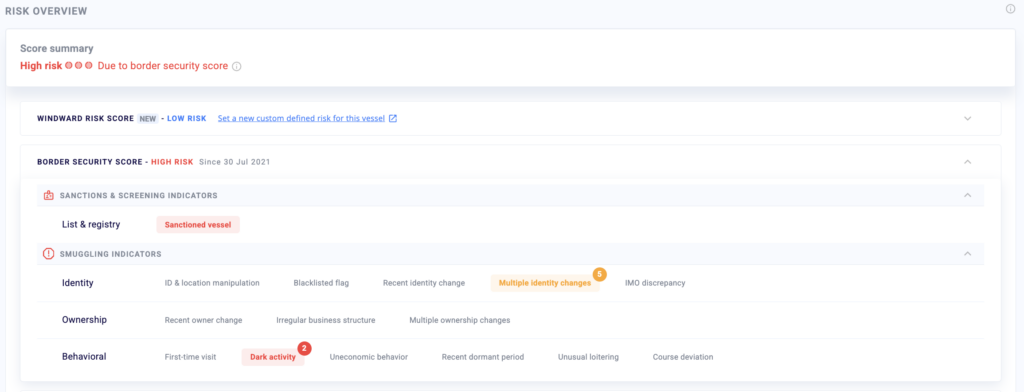Click the Since 30 Jul 2021 date

tap(234, 161)
